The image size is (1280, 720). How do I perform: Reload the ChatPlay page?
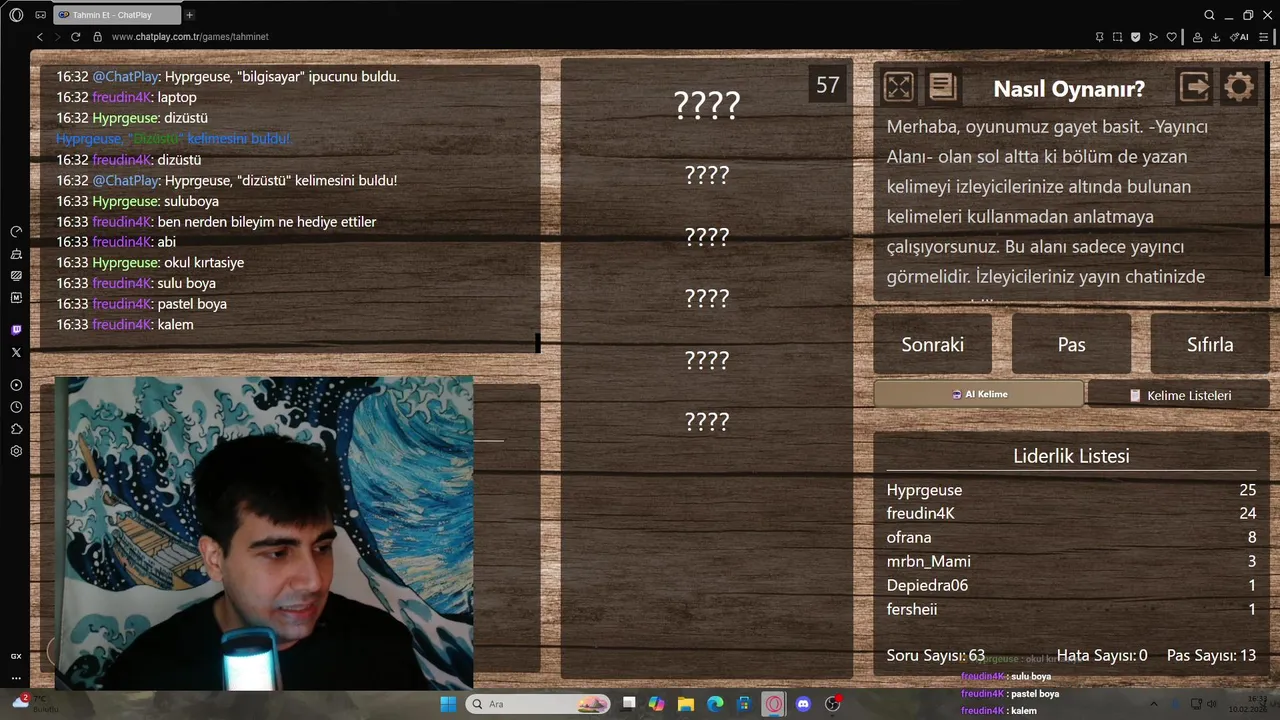[x=75, y=37]
